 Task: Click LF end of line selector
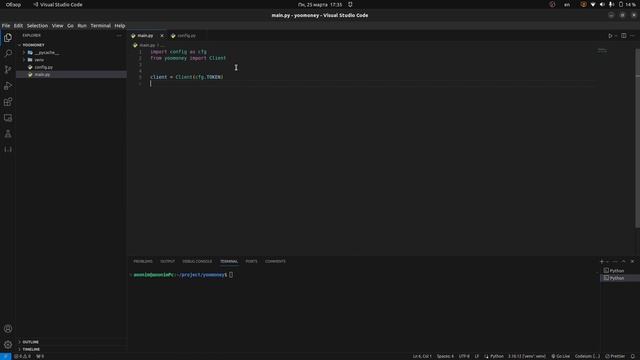point(476,356)
